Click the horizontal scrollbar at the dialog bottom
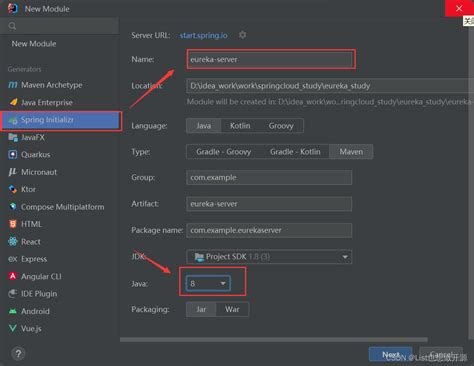 (x=274, y=339)
